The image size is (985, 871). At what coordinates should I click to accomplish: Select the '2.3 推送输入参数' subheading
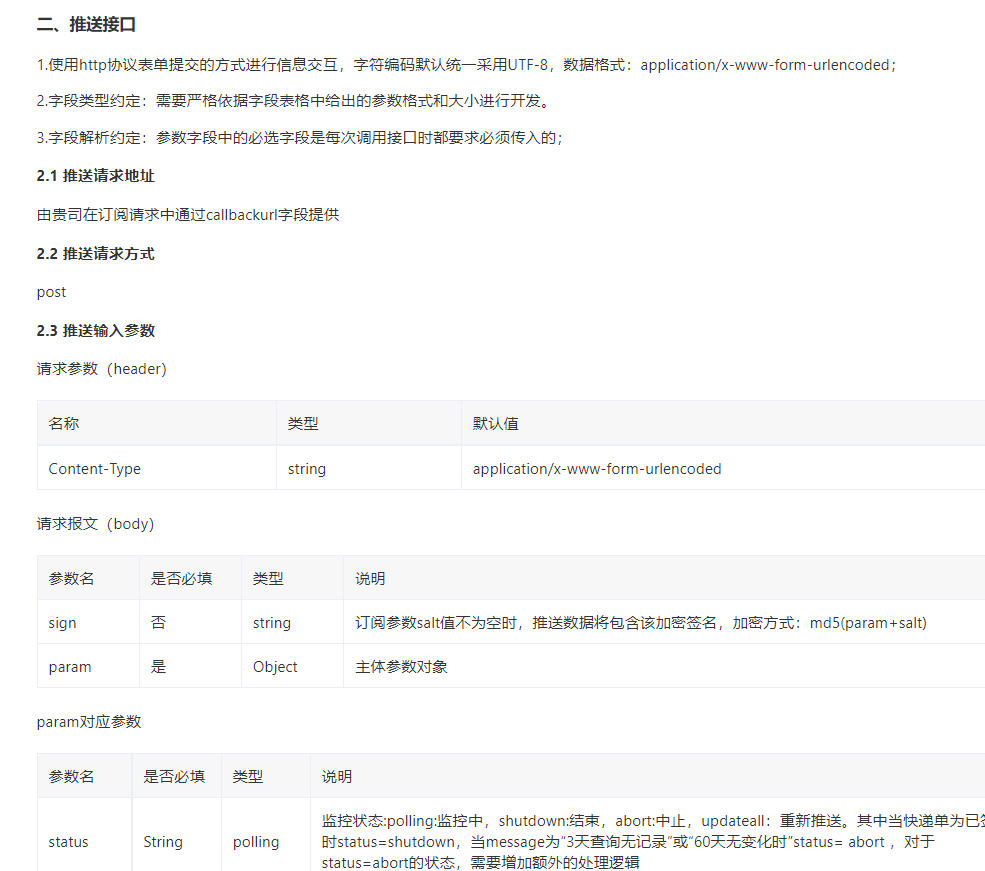[x=95, y=331]
